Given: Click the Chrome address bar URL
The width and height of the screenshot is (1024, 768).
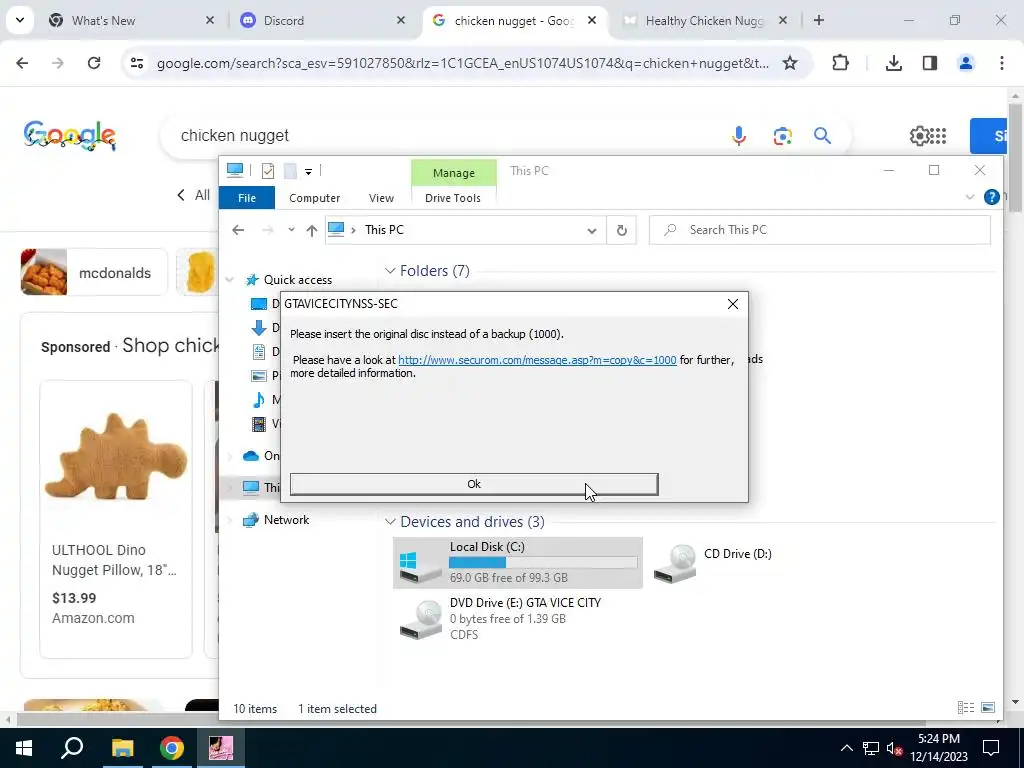Looking at the screenshot, I should [462, 63].
